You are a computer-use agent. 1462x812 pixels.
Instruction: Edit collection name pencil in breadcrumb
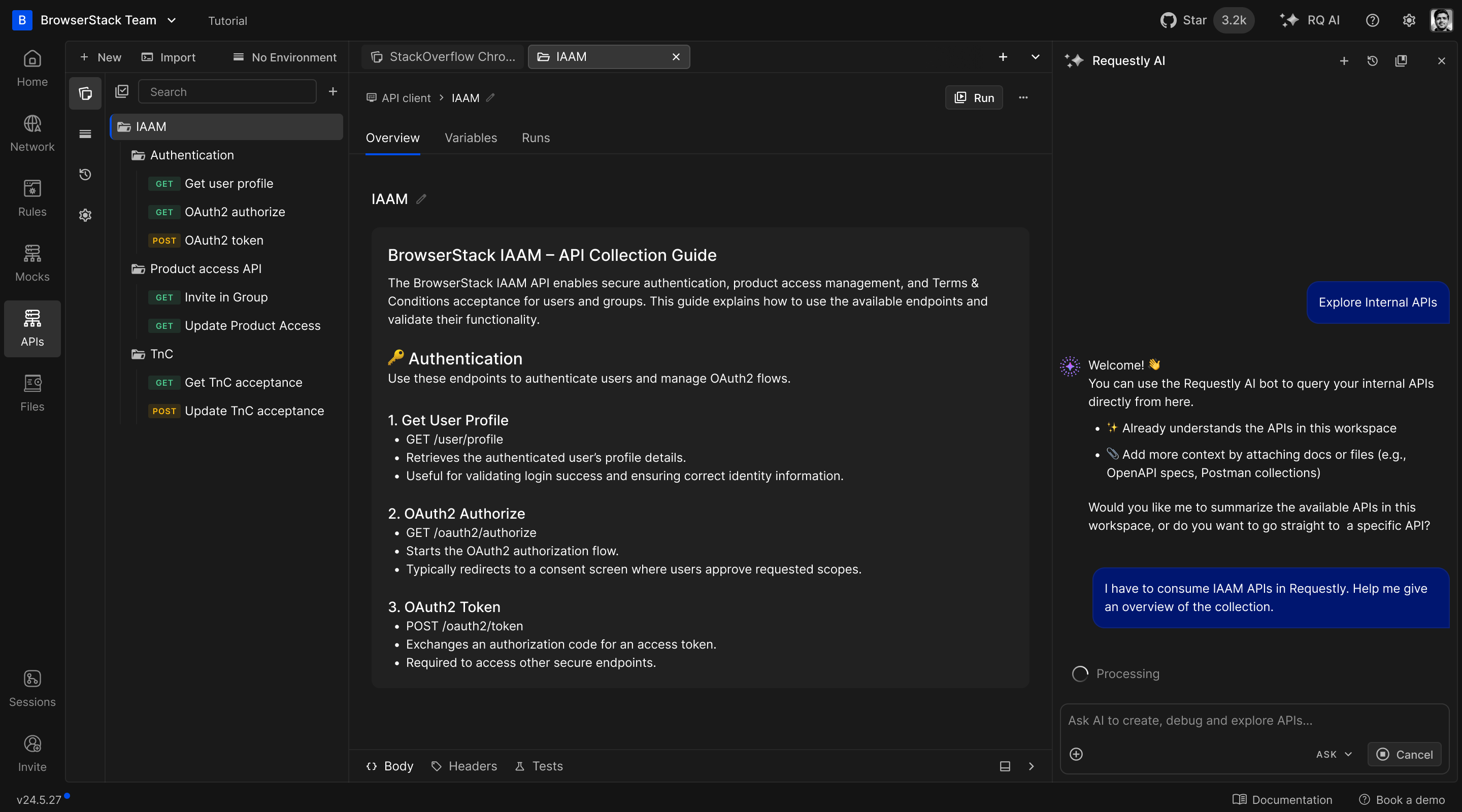coord(491,97)
